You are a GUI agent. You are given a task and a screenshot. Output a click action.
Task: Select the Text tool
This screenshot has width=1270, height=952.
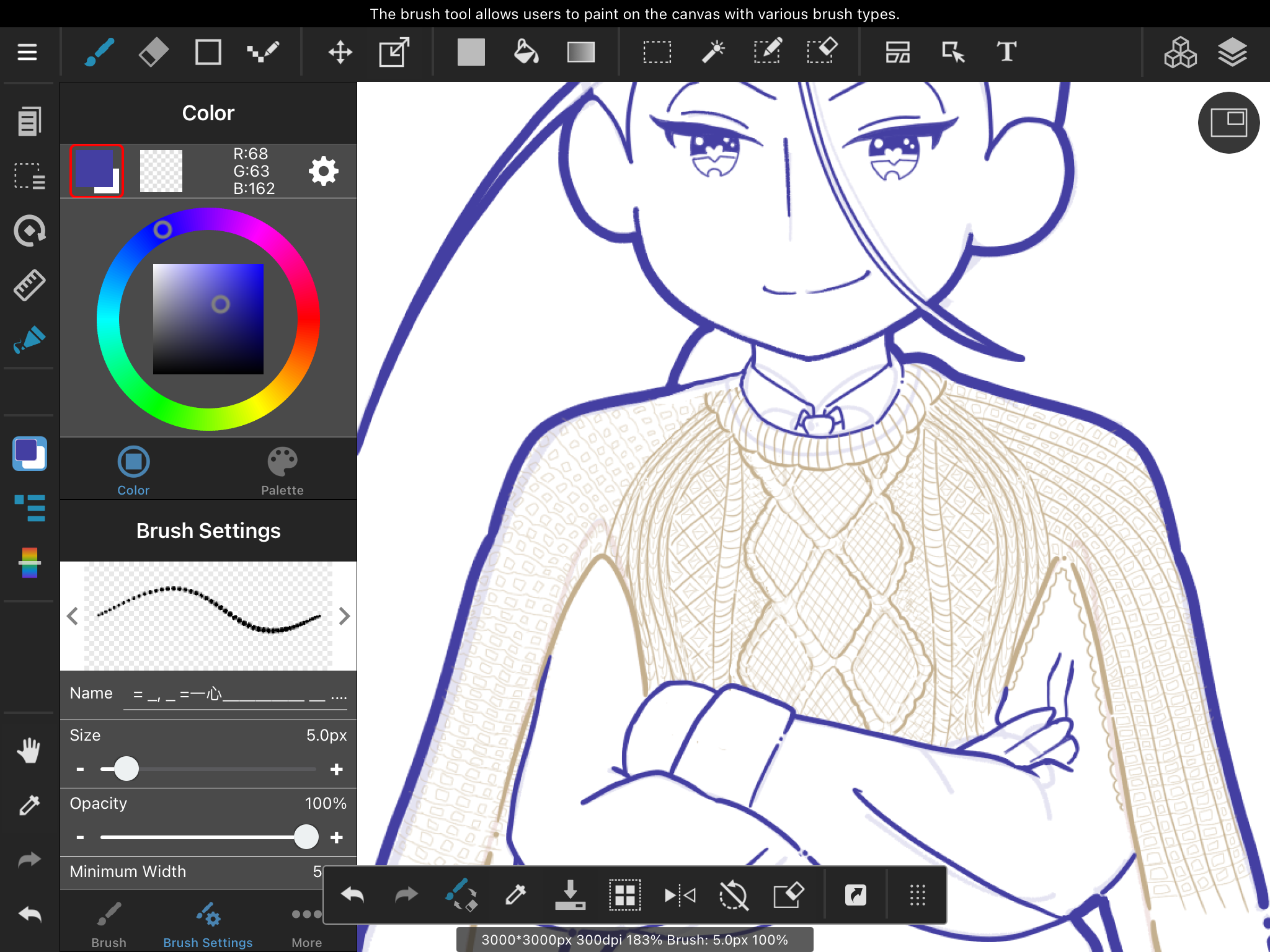tap(1006, 52)
